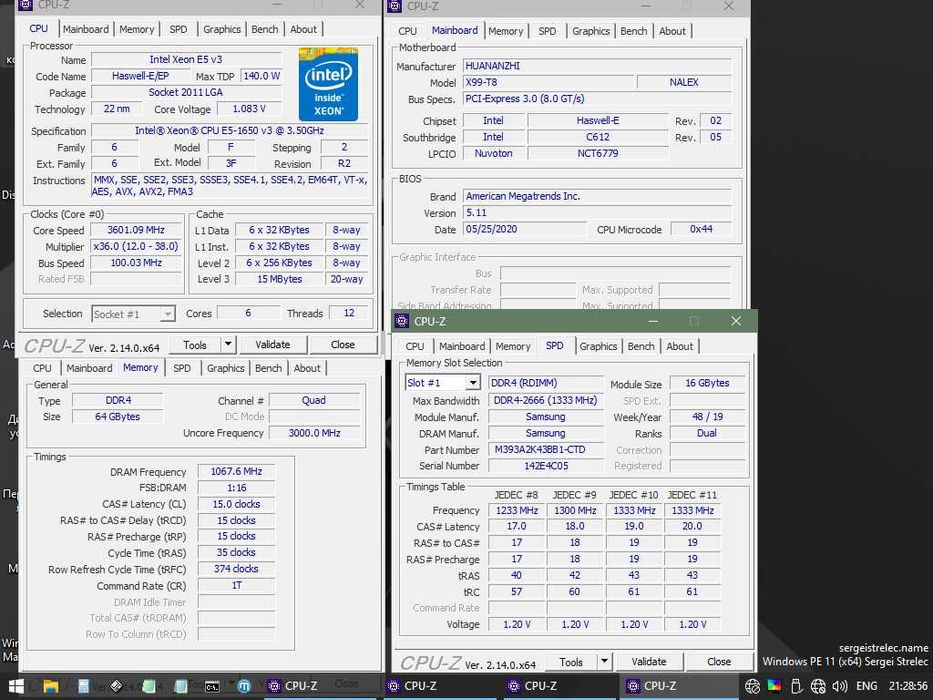
Task: Click Validate in the SPD window
Action: coord(649,661)
